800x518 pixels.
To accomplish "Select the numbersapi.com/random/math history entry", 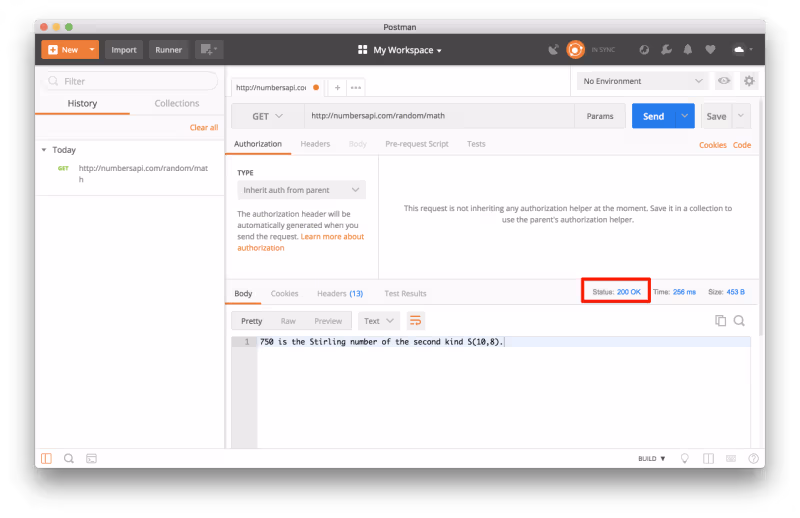I will [x=131, y=174].
